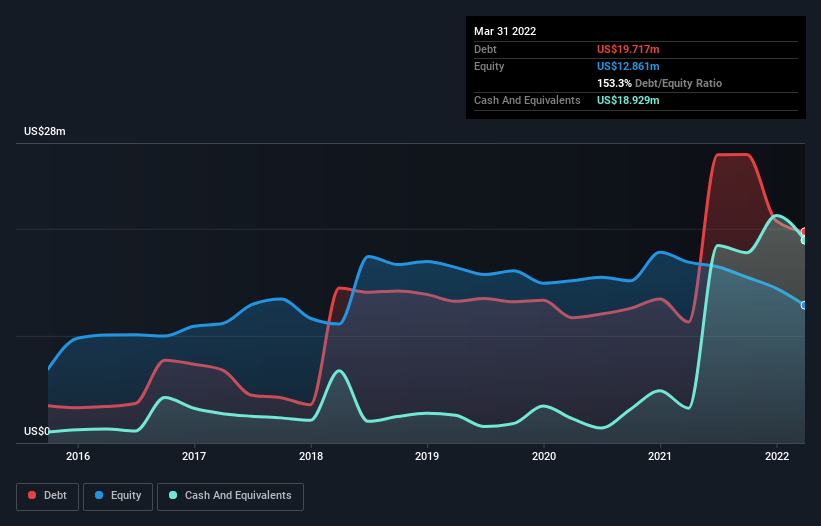Select the 2022 x-axis label
The image size is (821, 526).
pyautogui.click(x=777, y=456)
